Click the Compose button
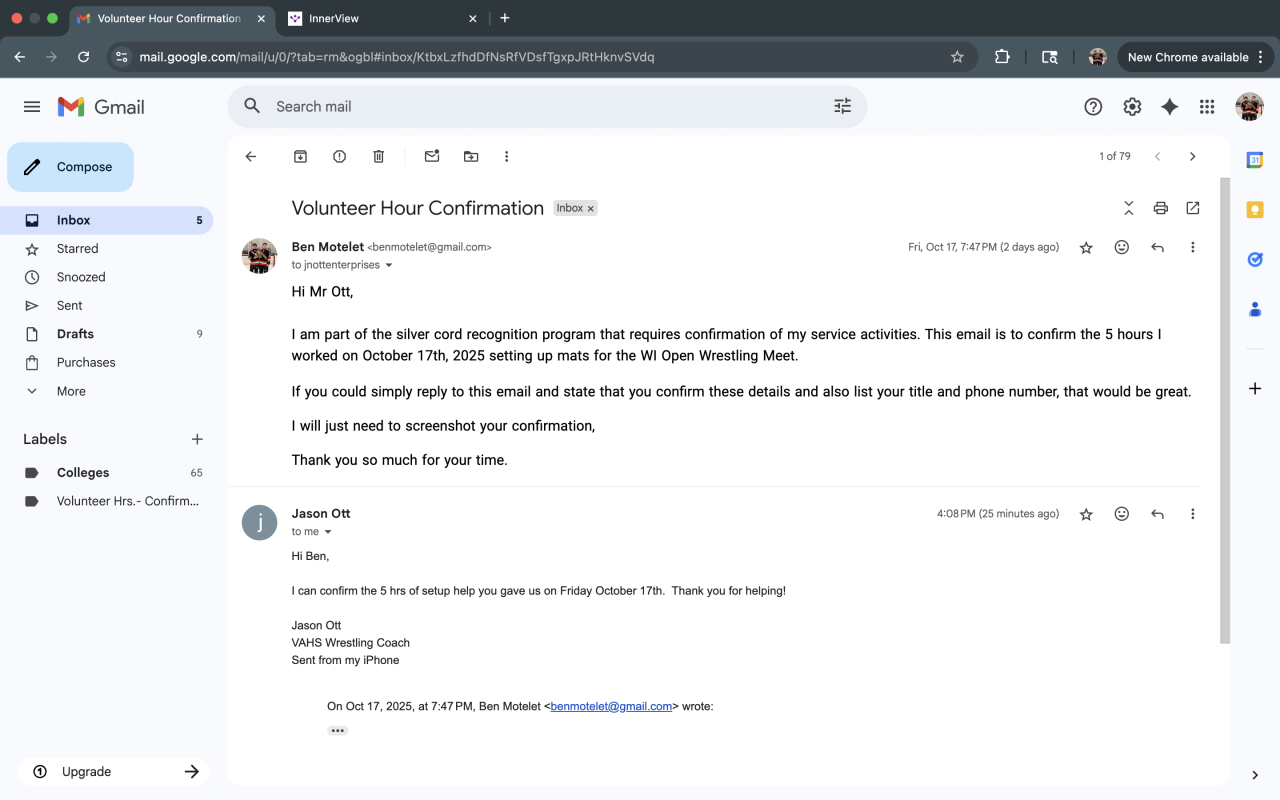This screenshot has width=1280, height=800. [x=70, y=167]
